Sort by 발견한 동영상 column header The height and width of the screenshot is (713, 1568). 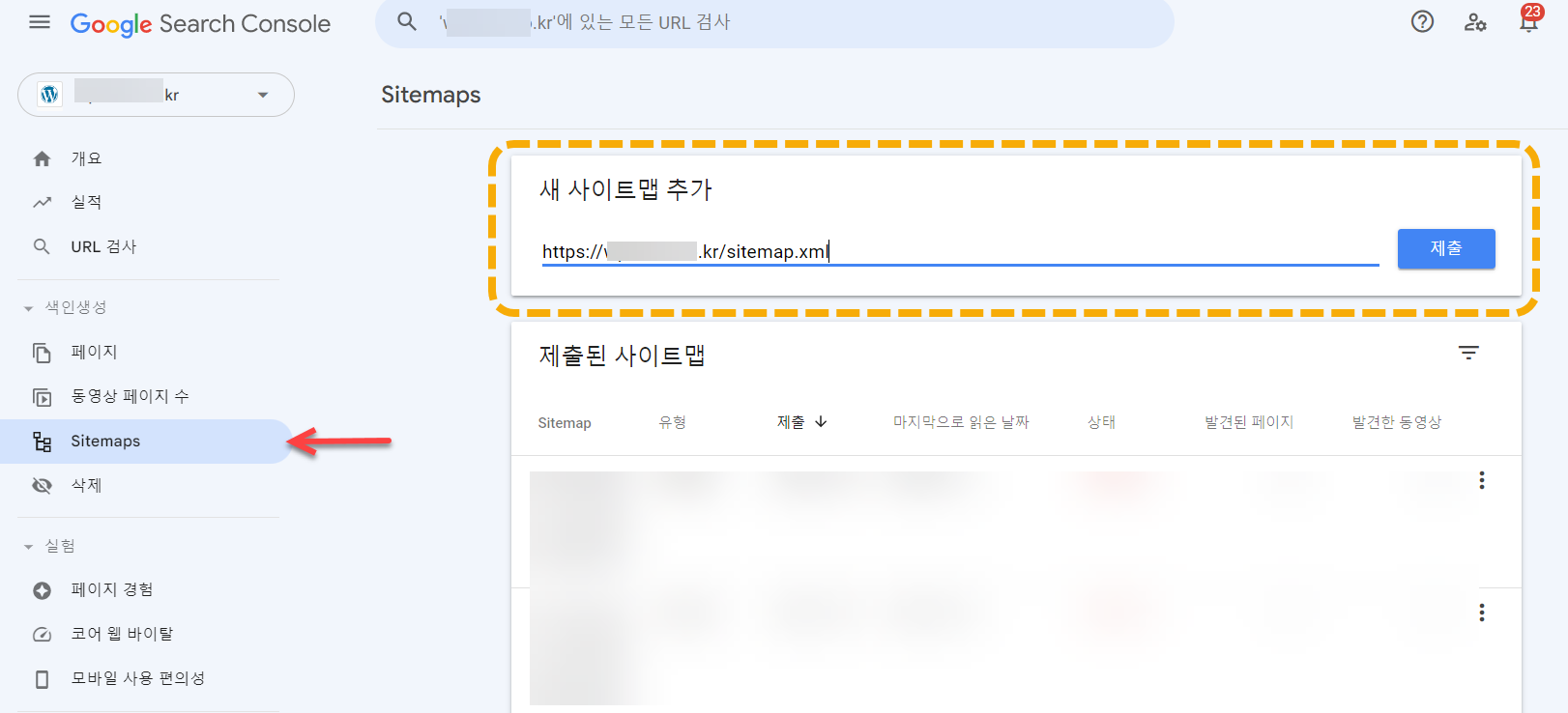[x=1397, y=422]
